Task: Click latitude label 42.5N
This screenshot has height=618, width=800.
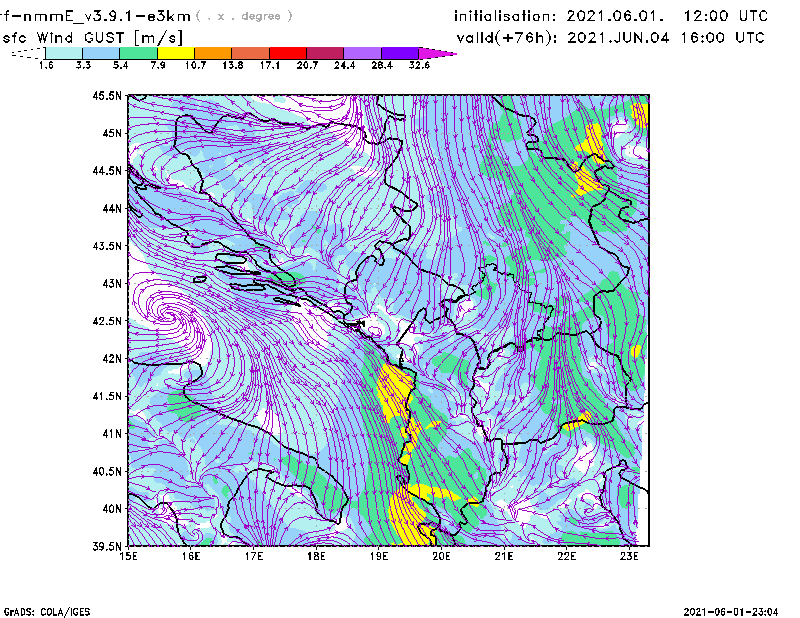Action: [107, 321]
